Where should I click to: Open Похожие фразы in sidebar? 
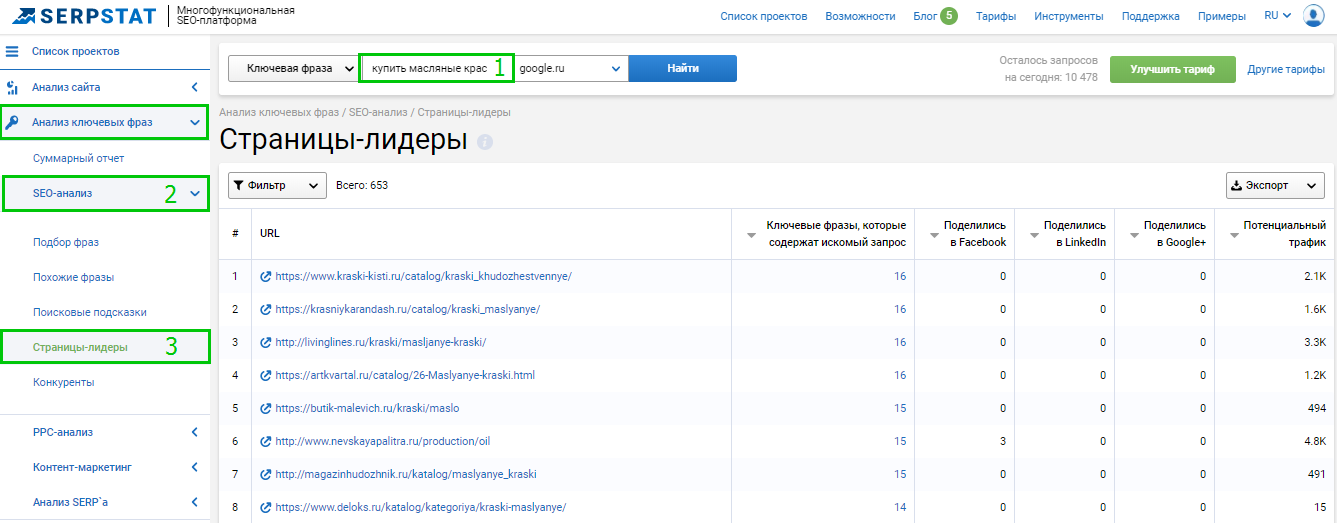point(74,277)
